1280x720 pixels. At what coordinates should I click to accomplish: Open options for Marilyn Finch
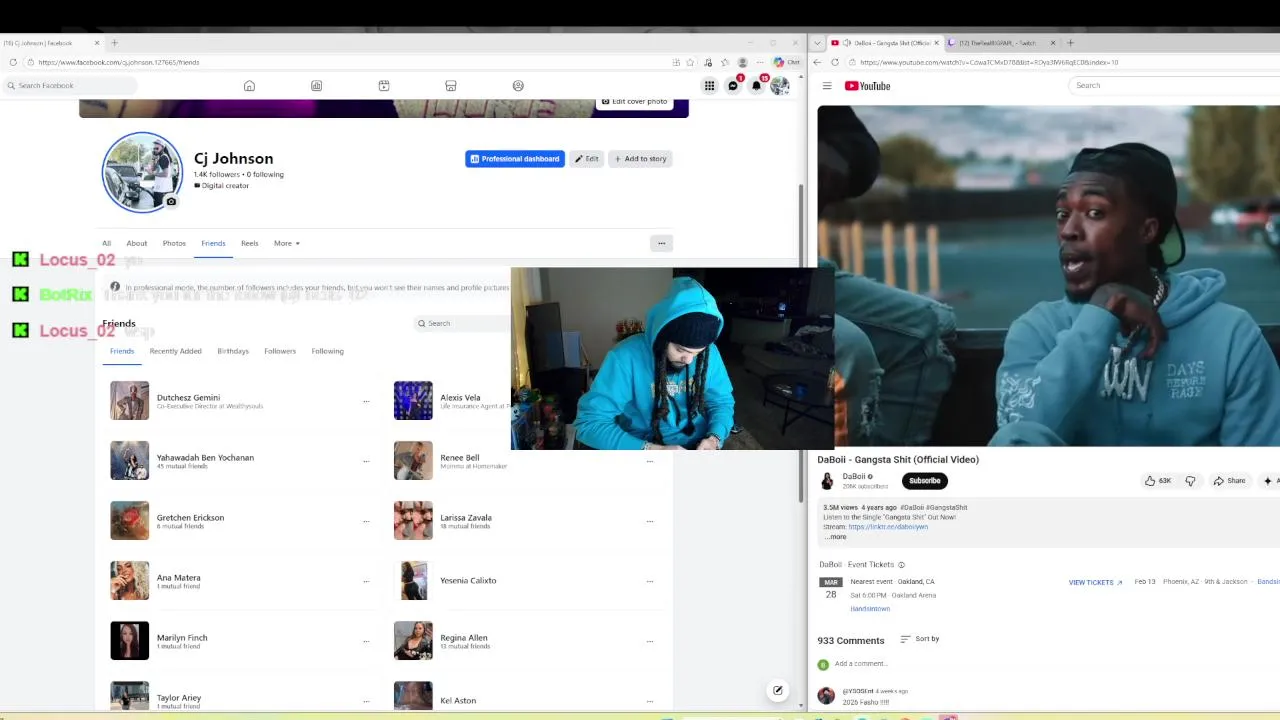coord(366,641)
